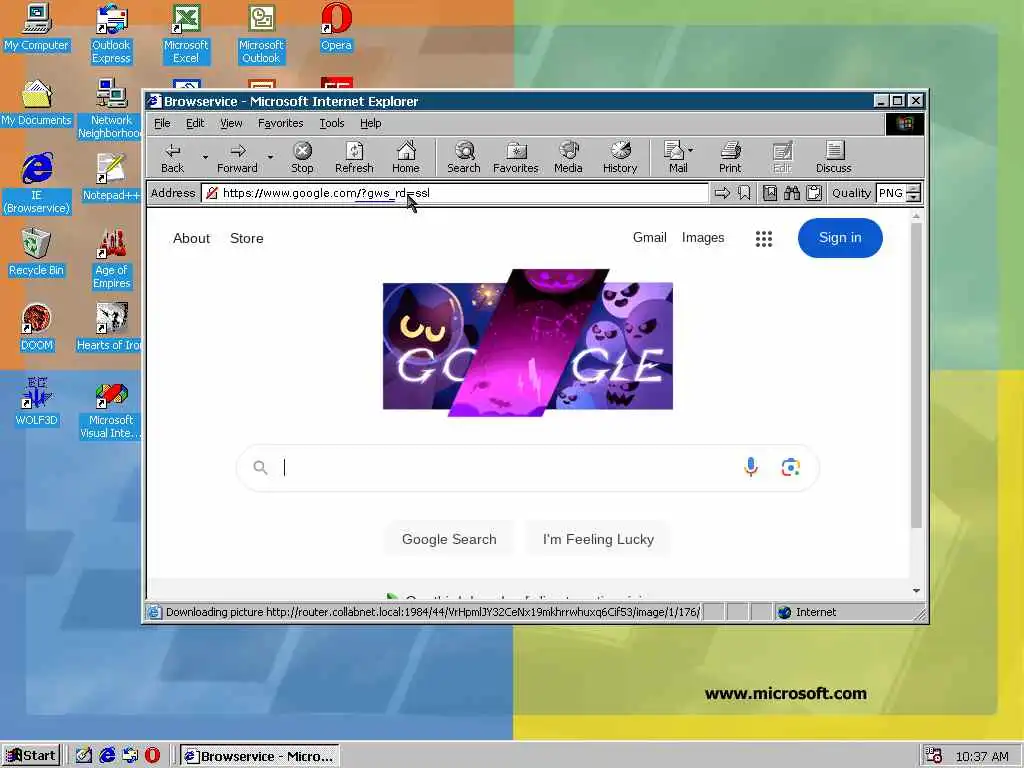Screen dimensions: 1024x768
Task: Click the Halloween Google doodle image
Action: pyautogui.click(x=528, y=343)
